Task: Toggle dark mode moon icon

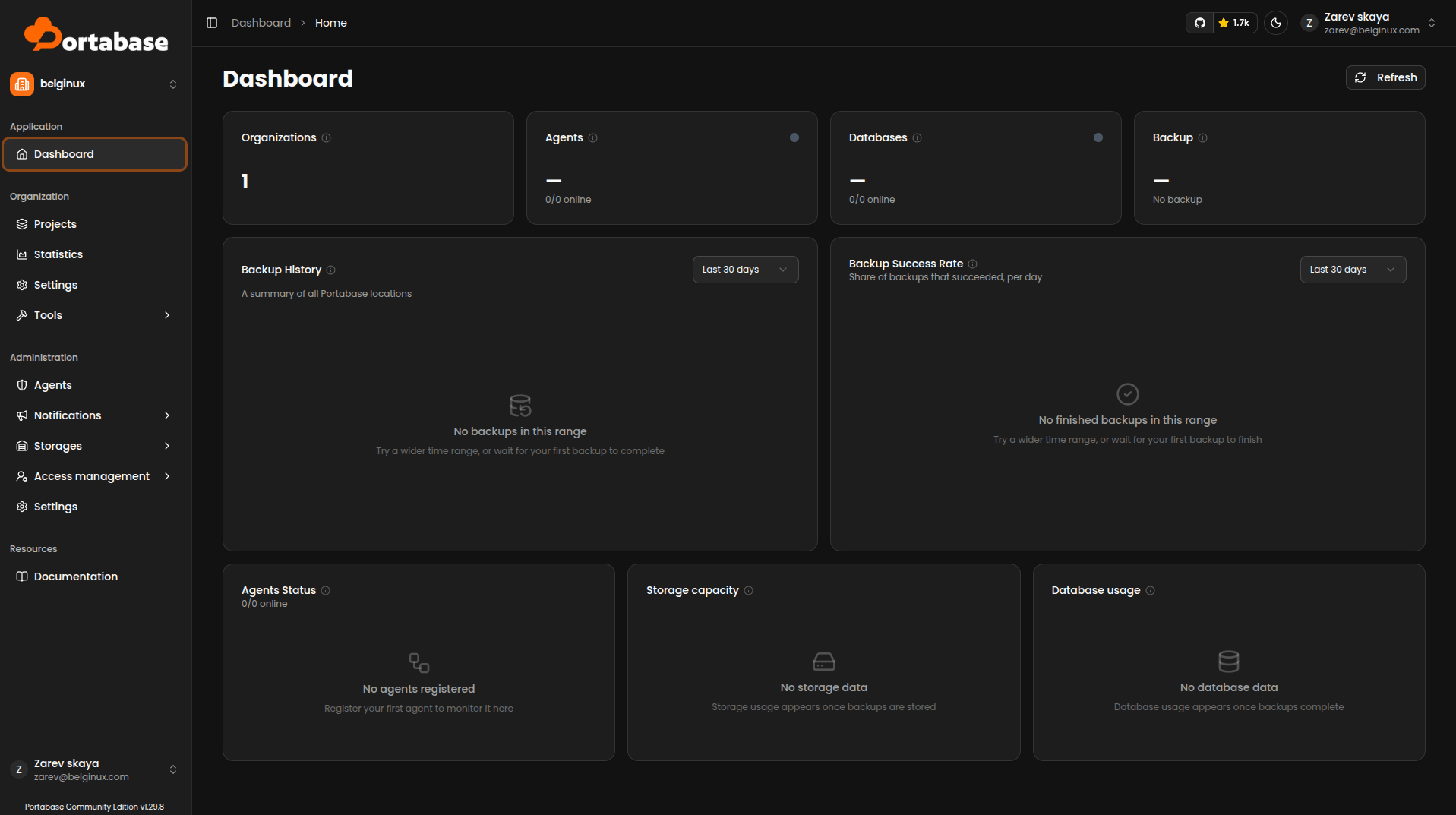Action: tap(1276, 23)
